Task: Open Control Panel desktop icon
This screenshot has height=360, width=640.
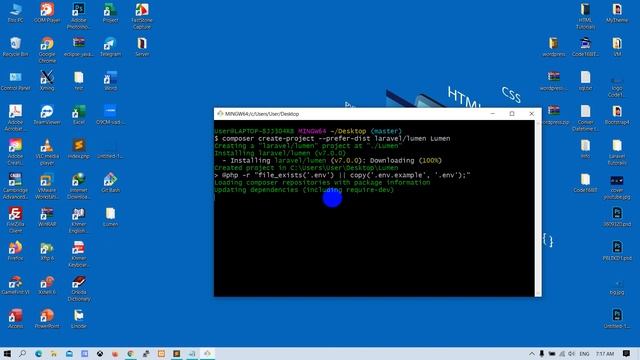Action: pos(16,80)
